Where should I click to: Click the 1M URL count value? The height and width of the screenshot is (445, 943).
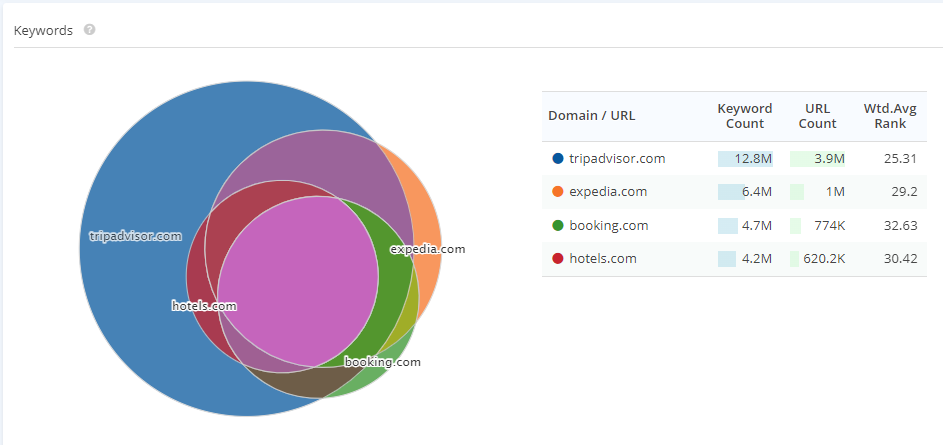pos(835,192)
